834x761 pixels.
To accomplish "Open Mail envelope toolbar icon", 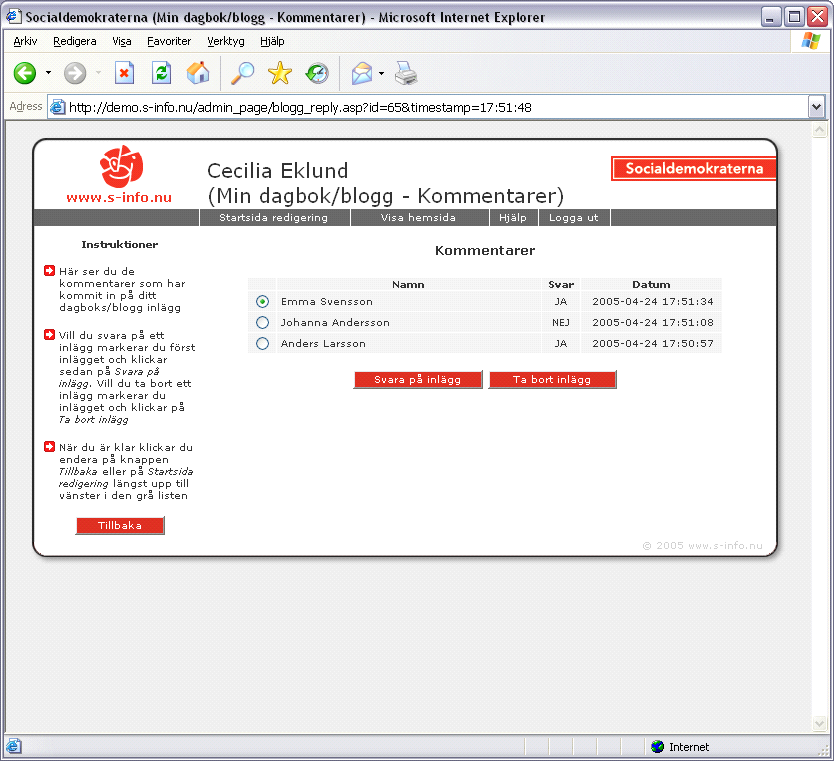I will 362,73.
